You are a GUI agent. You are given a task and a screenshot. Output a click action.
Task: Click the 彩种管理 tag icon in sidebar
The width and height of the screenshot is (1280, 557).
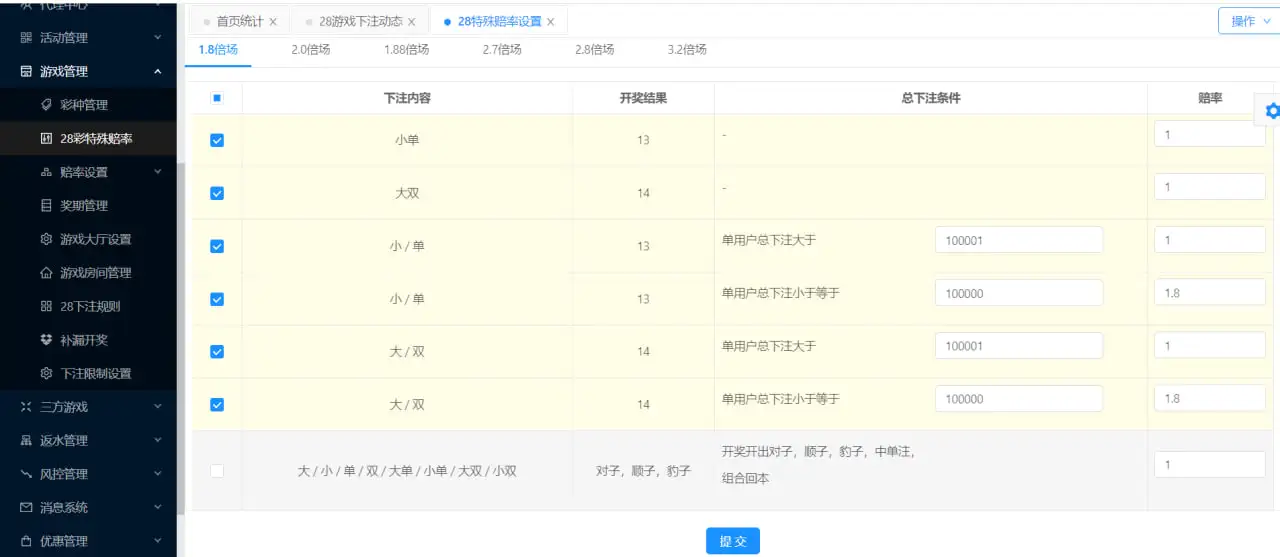(46, 105)
